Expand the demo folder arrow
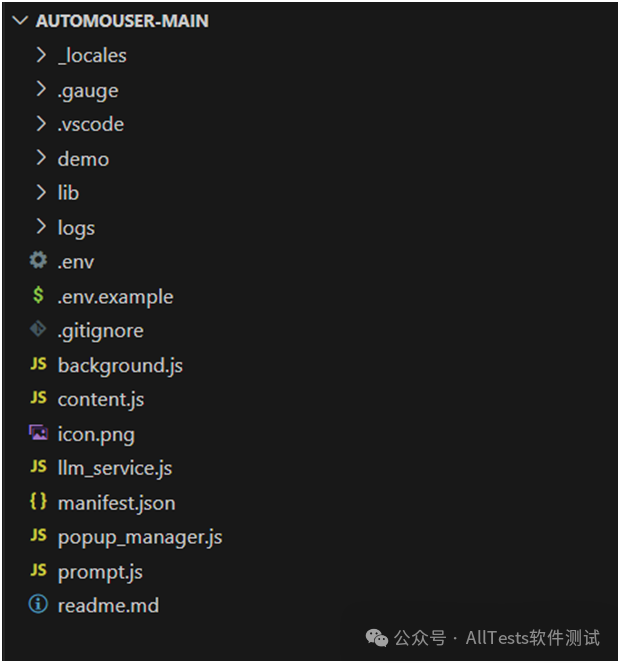 tap(41, 158)
